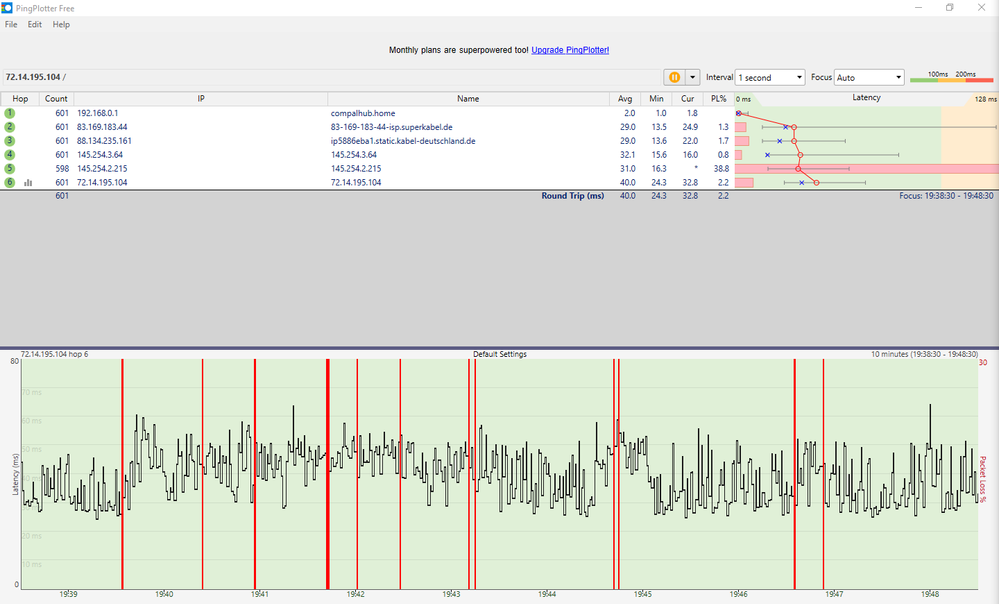This screenshot has height=604, width=999.
Task: Select hop name compalhub.home
Action: tap(363, 113)
